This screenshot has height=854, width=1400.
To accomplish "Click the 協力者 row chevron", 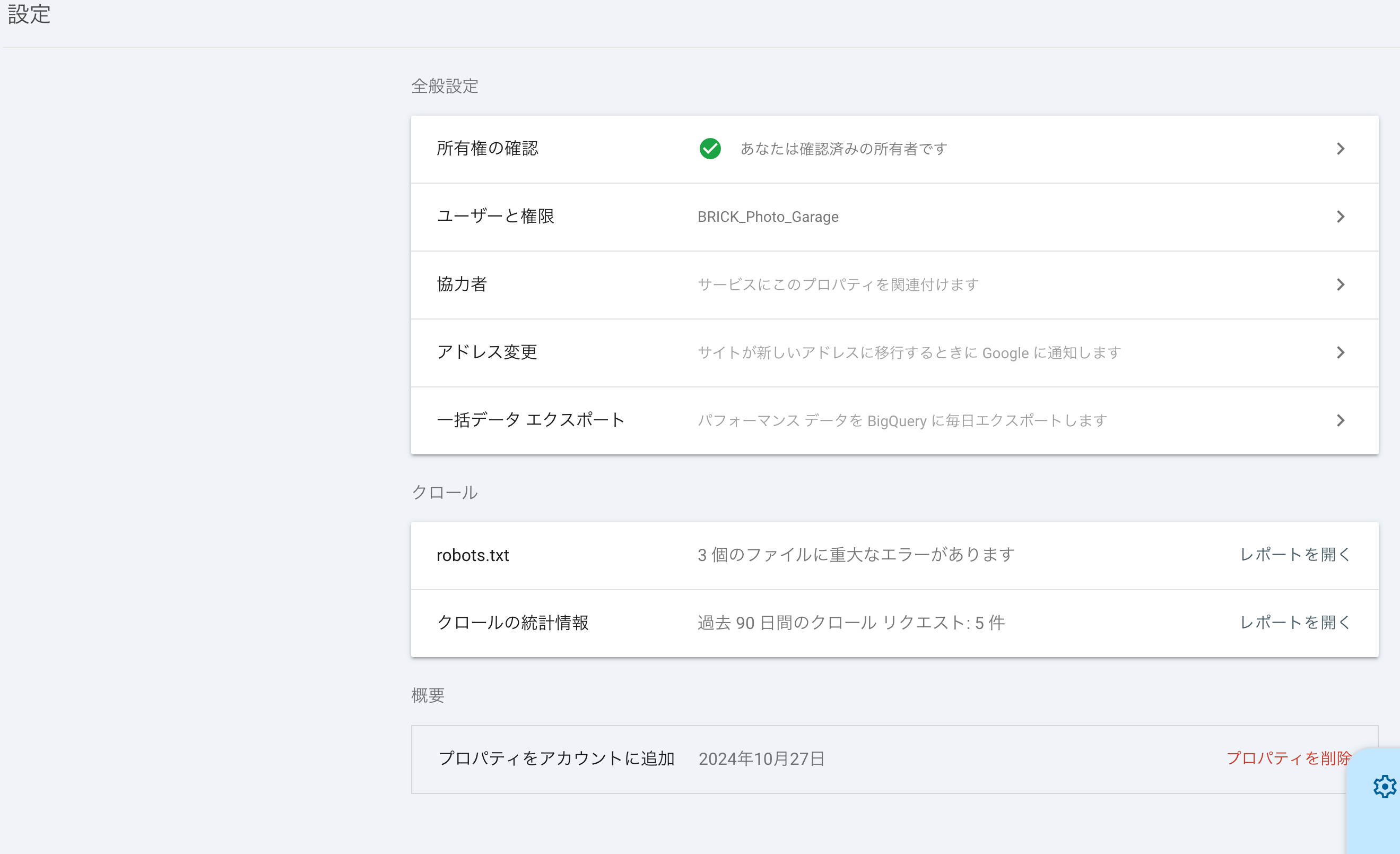I will (1341, 284).
